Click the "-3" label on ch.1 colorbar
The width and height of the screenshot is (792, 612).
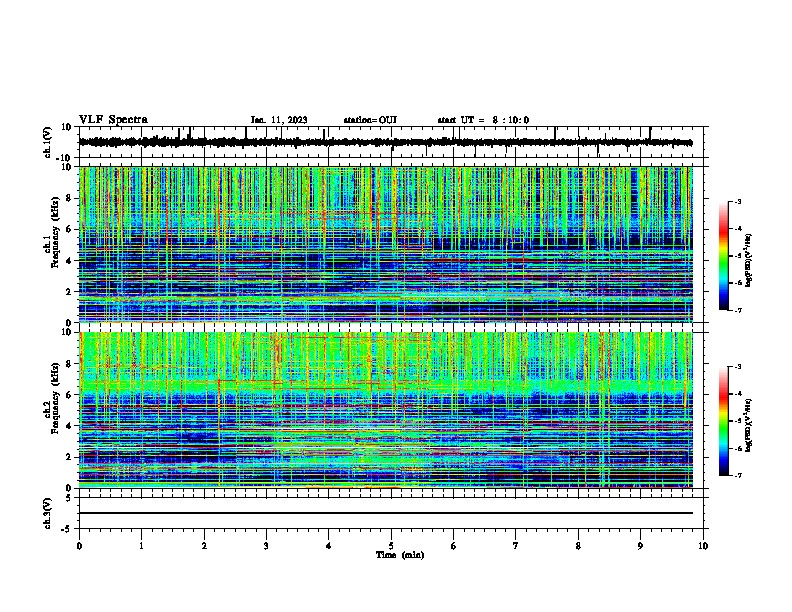coord(737,201)
